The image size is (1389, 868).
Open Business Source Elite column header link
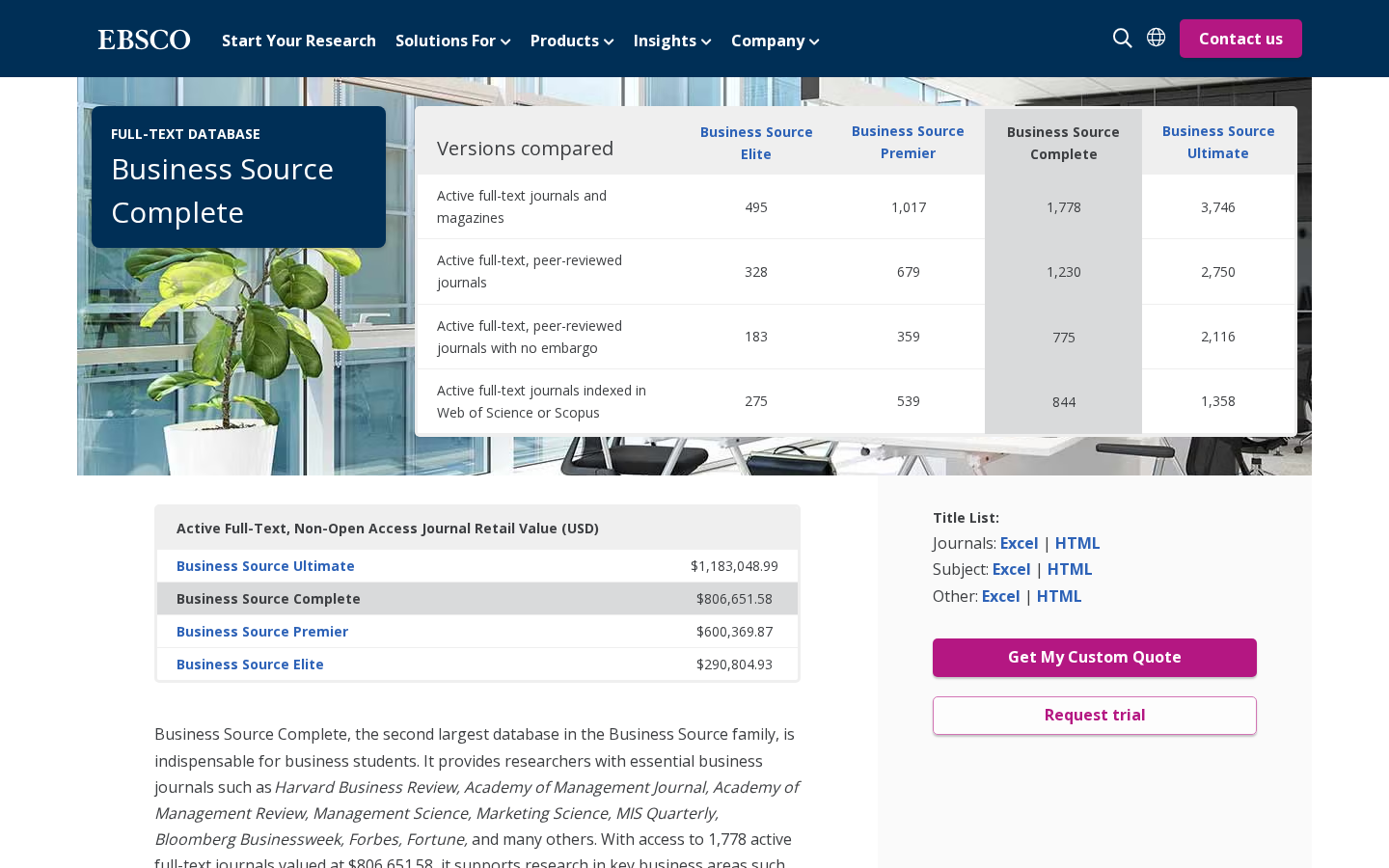756,143
